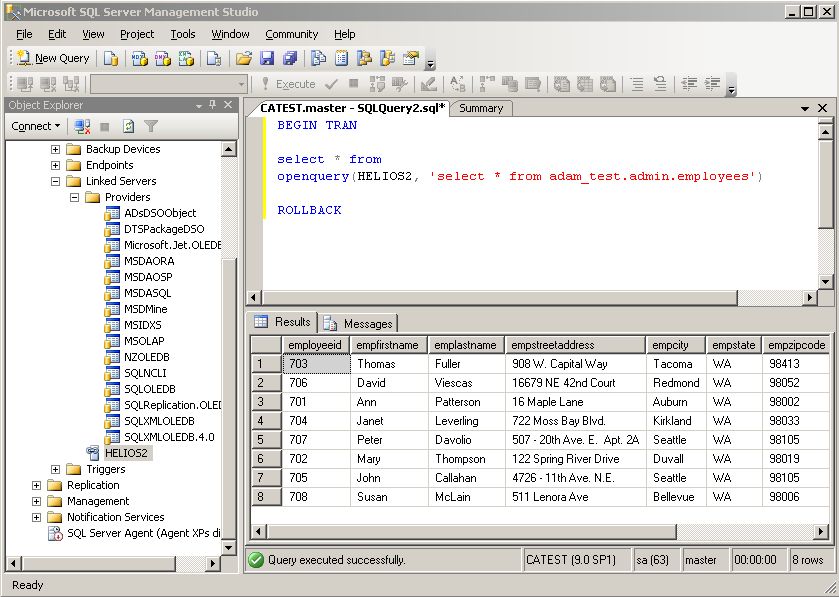Click the 'Bellevue' city cell
The height and width of the screenshot is (597, 839).
click(676, 497)
